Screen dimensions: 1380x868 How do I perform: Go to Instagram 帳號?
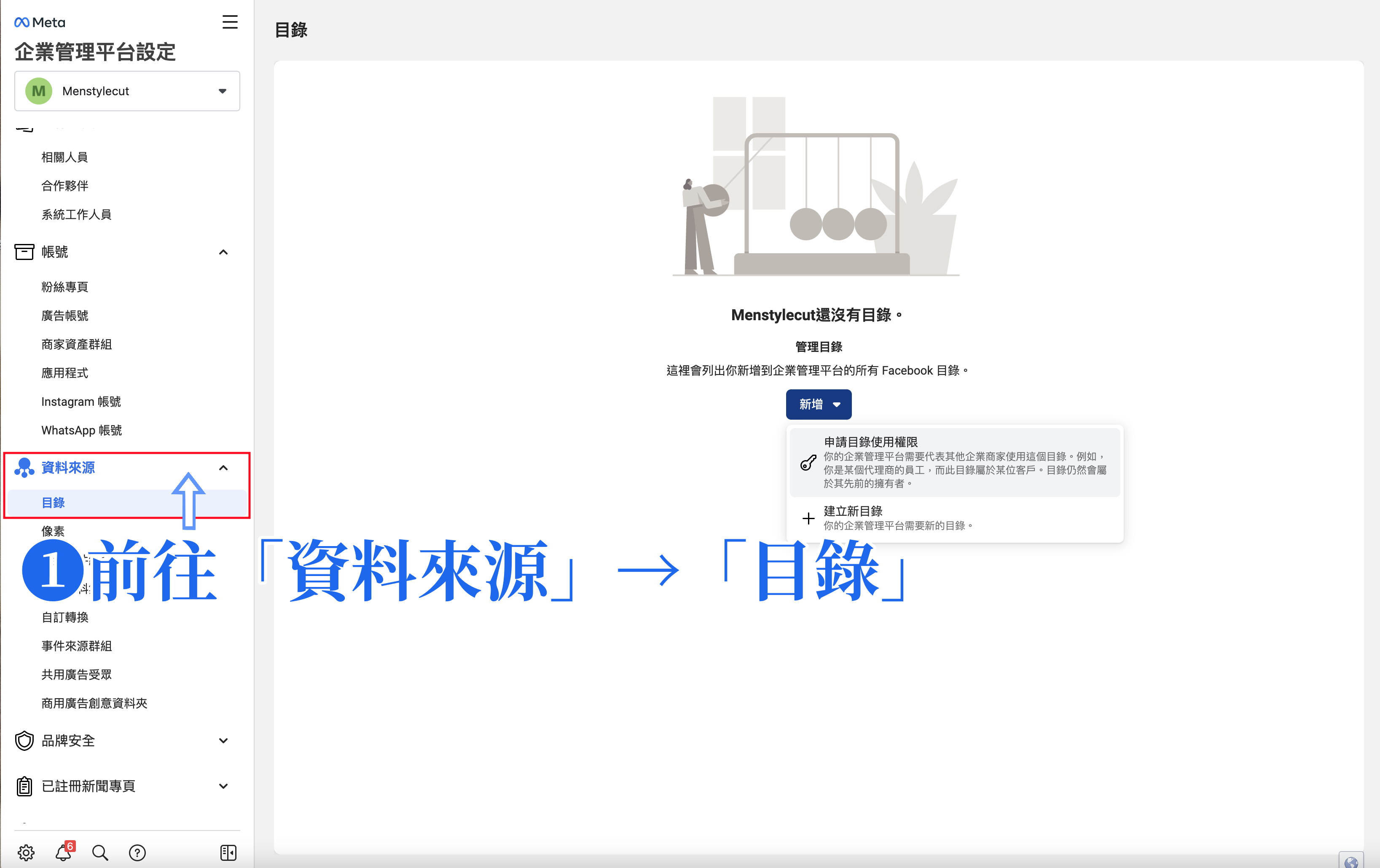coord(81,402)
